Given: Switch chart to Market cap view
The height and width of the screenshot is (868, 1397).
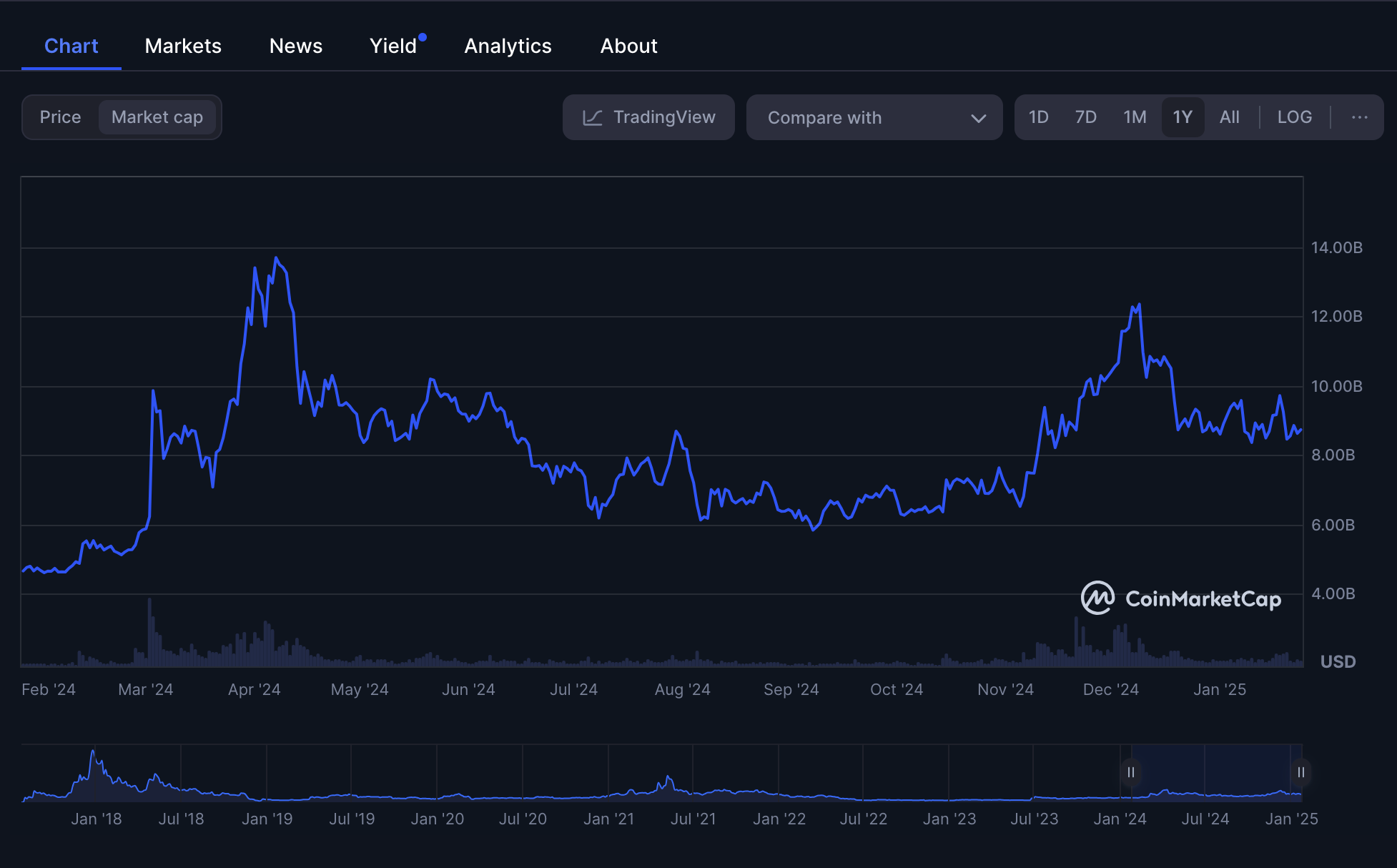Looking at the screenshot, I should [x=157, y=117].
